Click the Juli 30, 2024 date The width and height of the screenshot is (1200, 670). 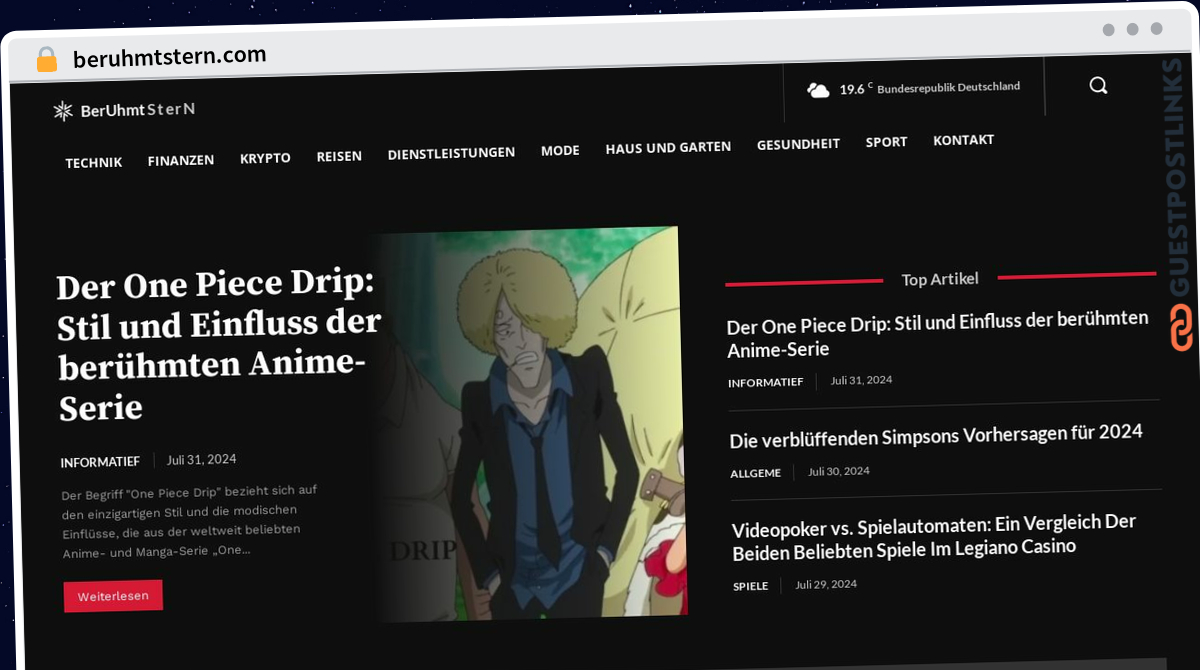tap(839, 471)
